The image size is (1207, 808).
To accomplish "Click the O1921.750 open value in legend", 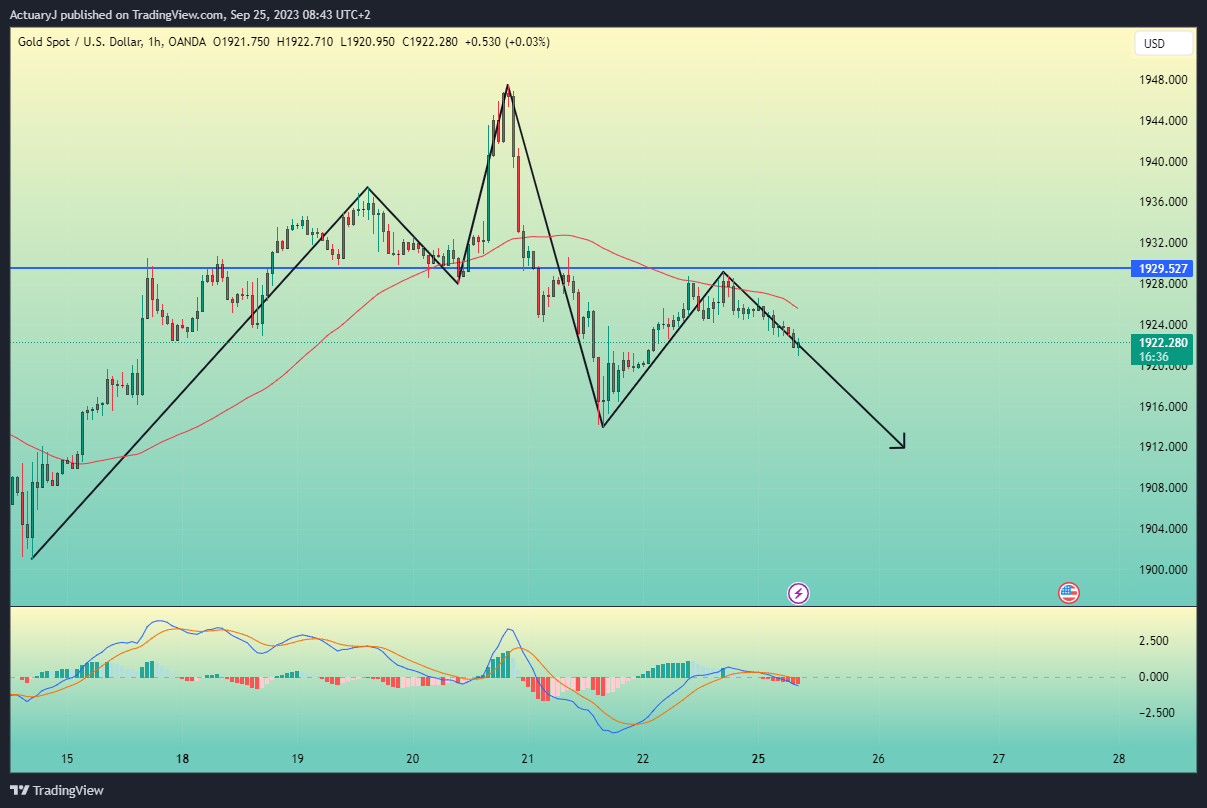I will 241,42.
